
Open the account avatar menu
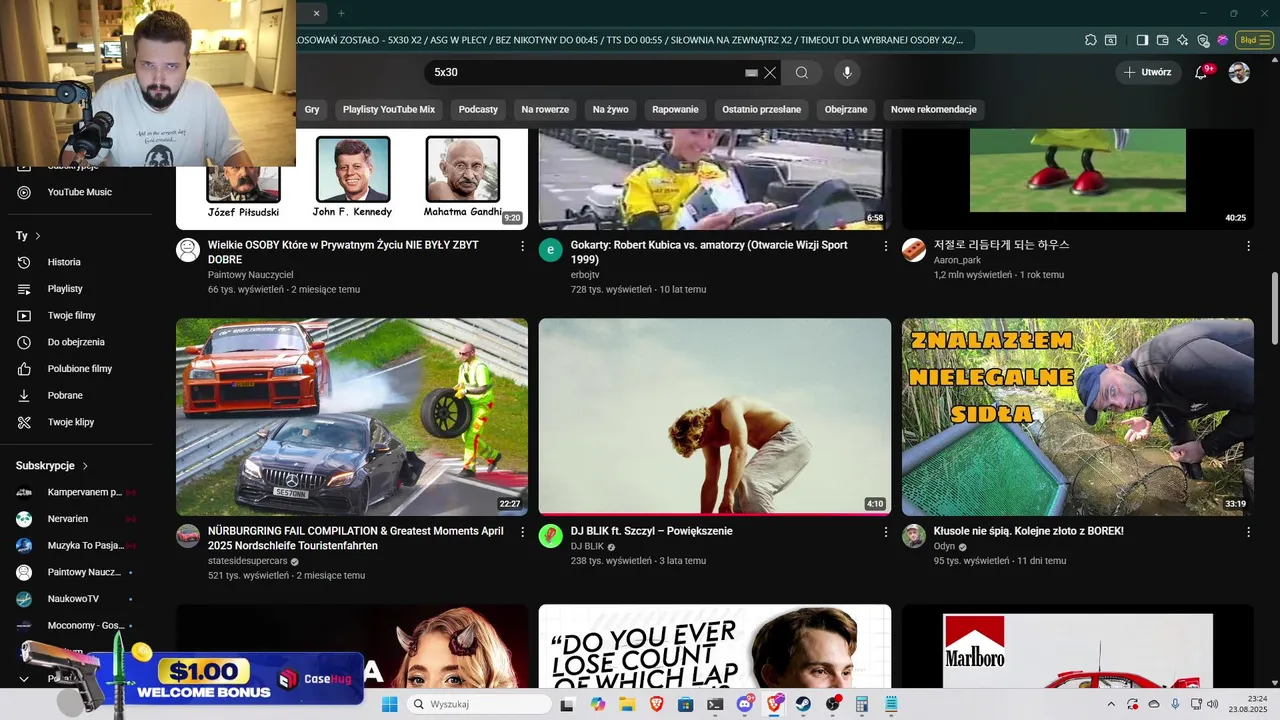click(1239, 72)
